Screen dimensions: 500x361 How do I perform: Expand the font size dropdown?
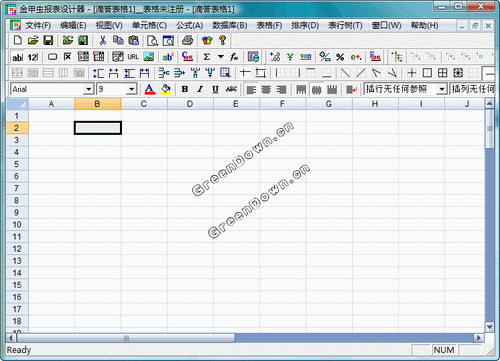pyautogui.click(x=132, y=89)
